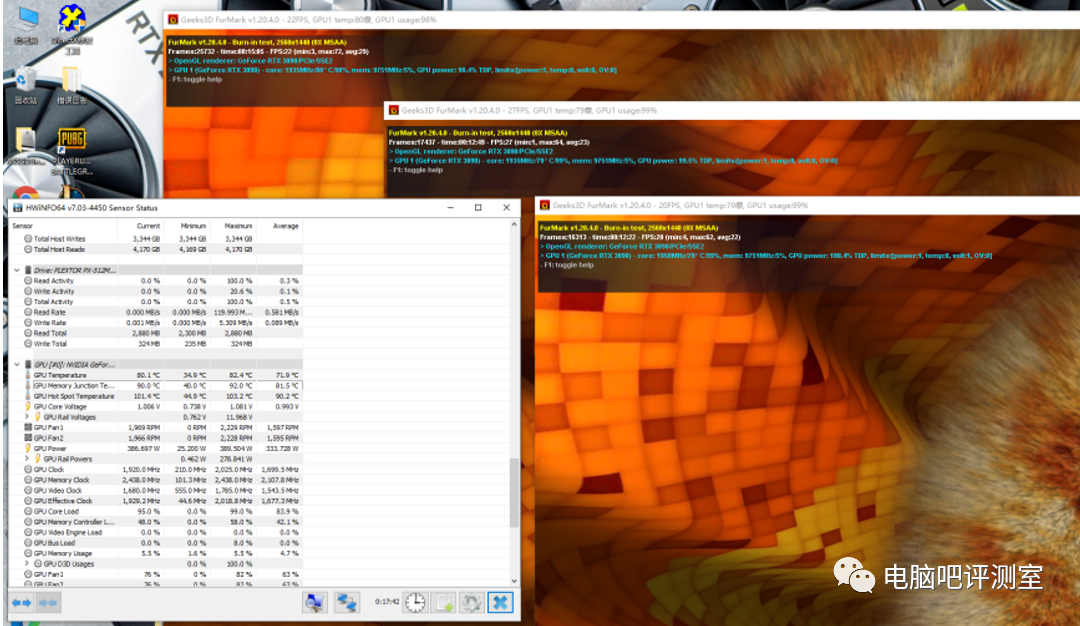Expand the GPU Rail Powers row
1080x626 pixels.
(27, 459)
